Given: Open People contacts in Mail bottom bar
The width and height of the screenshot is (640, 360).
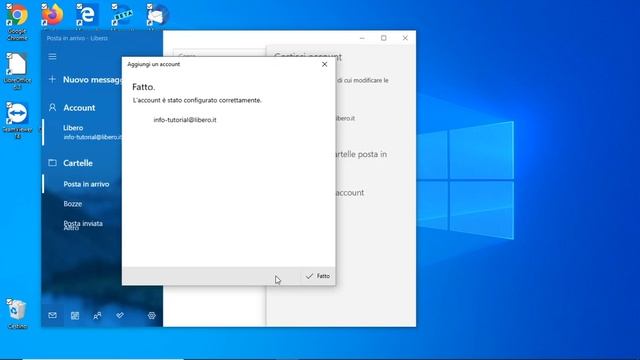Looking at the screenshot, I should pos(97,315).
